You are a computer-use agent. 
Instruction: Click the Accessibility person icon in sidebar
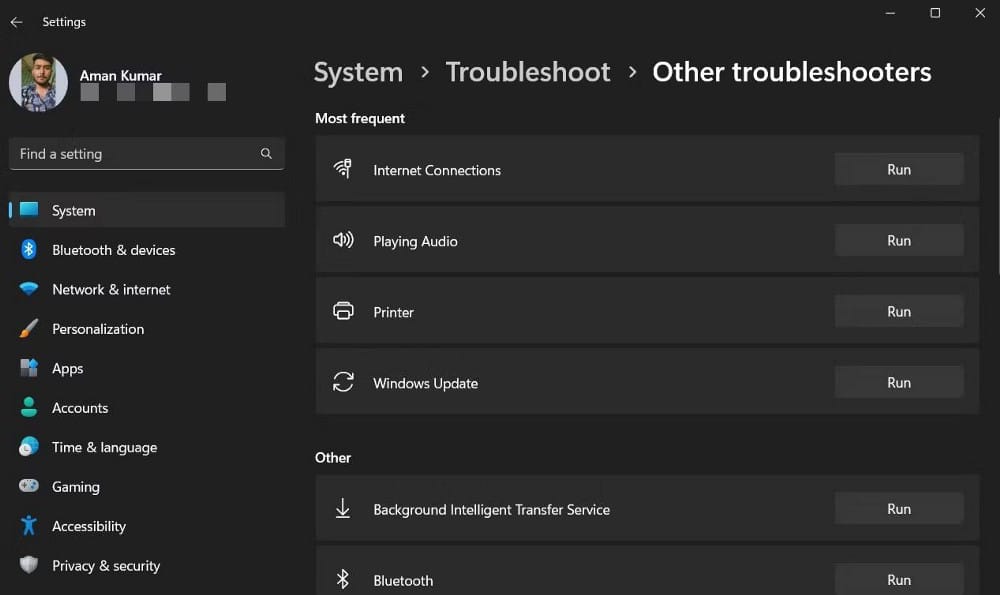27,526
